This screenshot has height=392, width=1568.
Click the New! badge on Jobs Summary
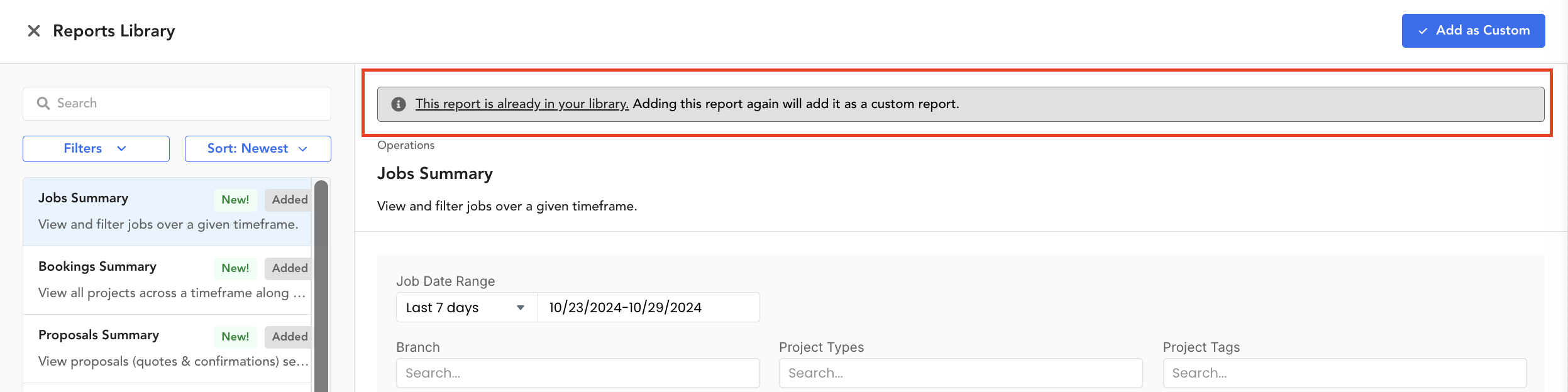click(x=235, y=200)
